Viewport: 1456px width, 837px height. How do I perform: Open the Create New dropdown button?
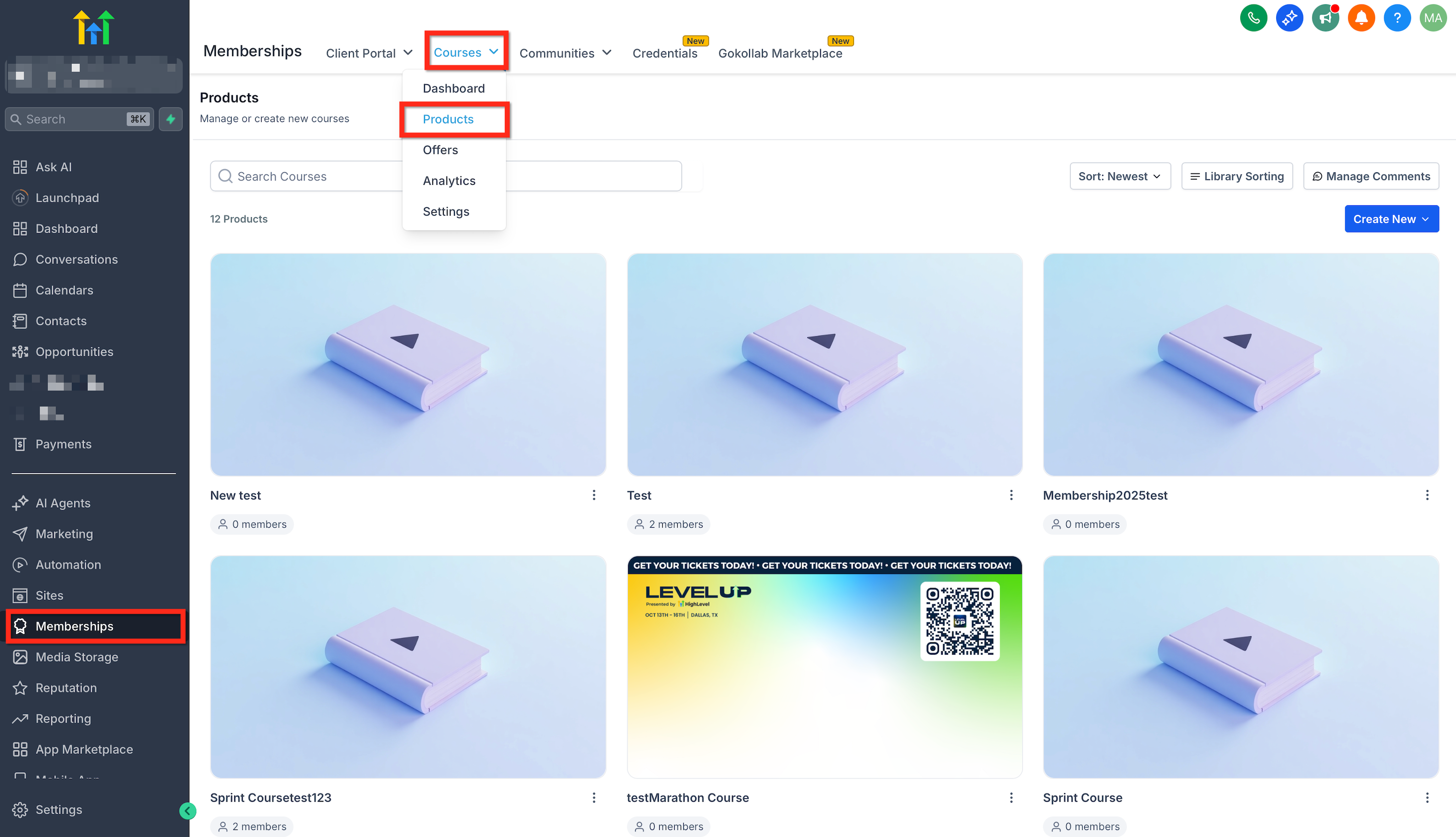click(1391, 219)
